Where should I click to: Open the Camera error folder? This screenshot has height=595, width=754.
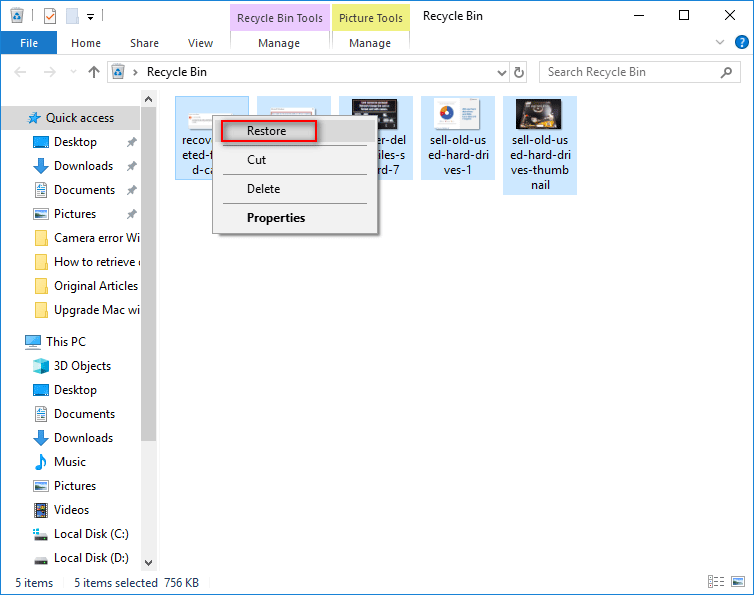(x=87, y=238)
